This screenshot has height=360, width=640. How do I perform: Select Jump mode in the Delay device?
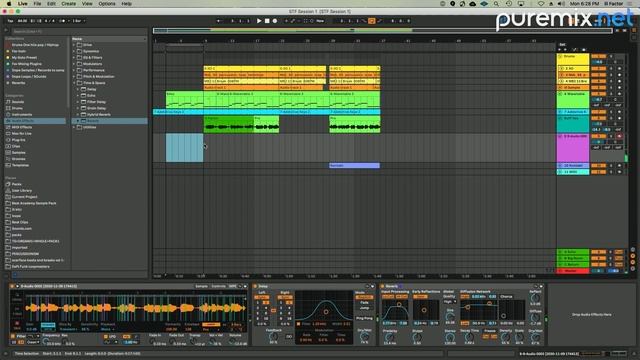364,308
